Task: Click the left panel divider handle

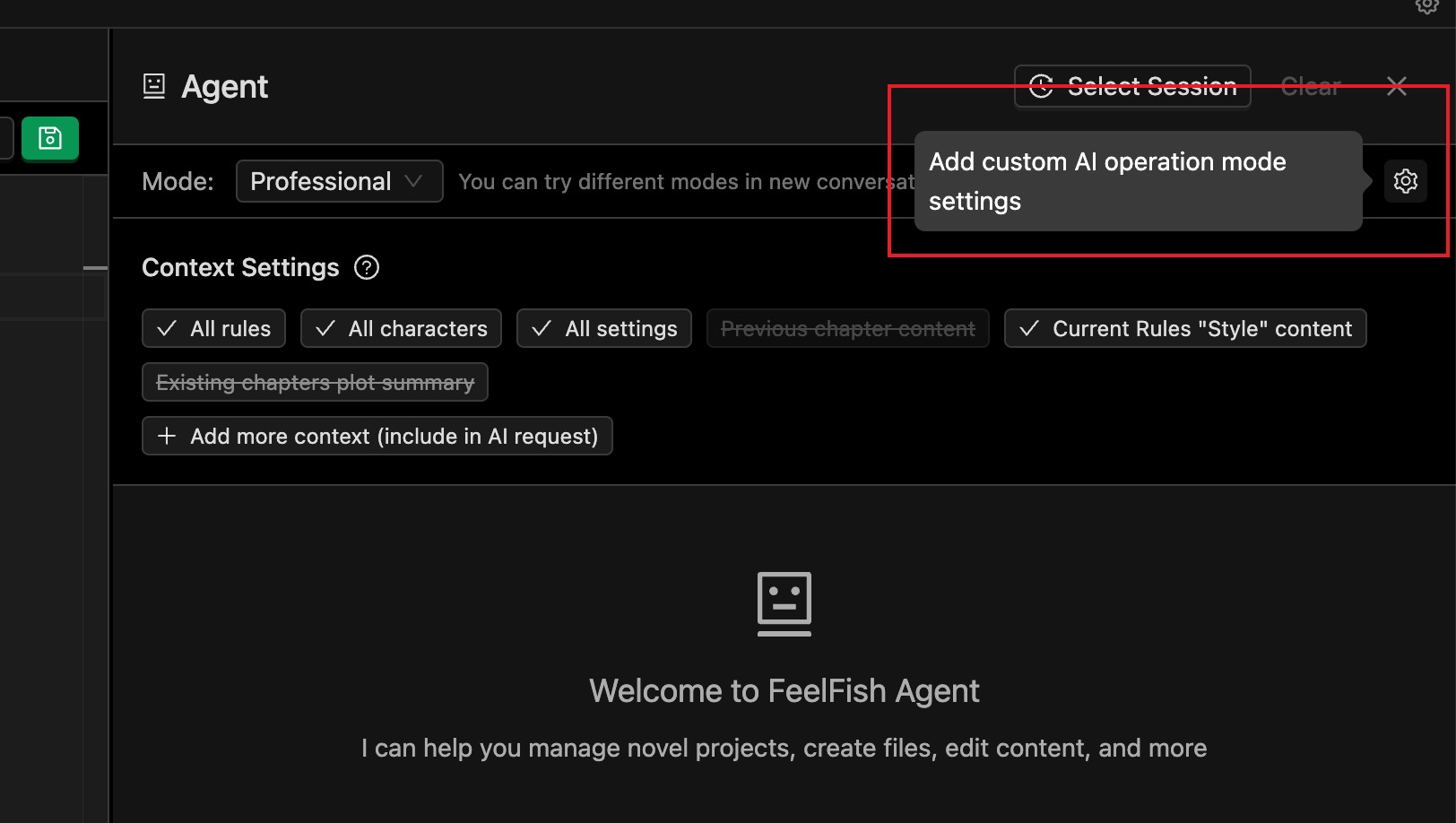Action: [95, 268]
